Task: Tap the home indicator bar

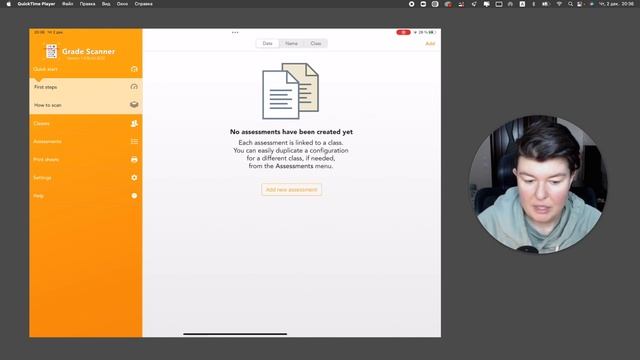Action: pos(235,334)
